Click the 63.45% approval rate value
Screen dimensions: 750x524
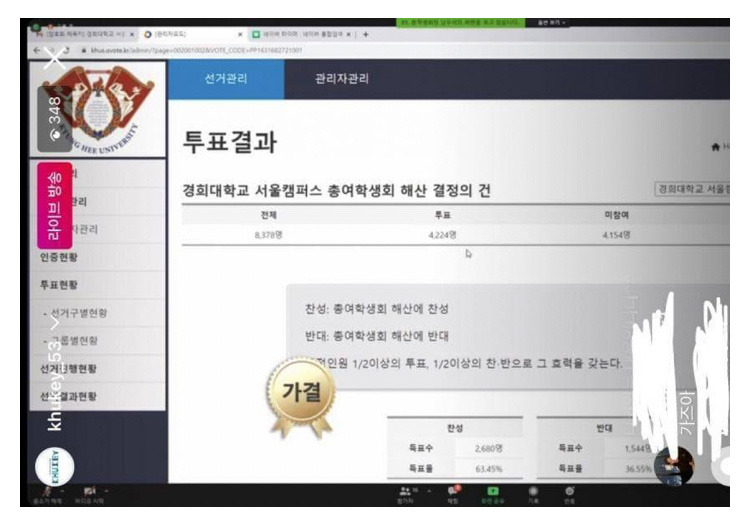click(x=488, y=469)
